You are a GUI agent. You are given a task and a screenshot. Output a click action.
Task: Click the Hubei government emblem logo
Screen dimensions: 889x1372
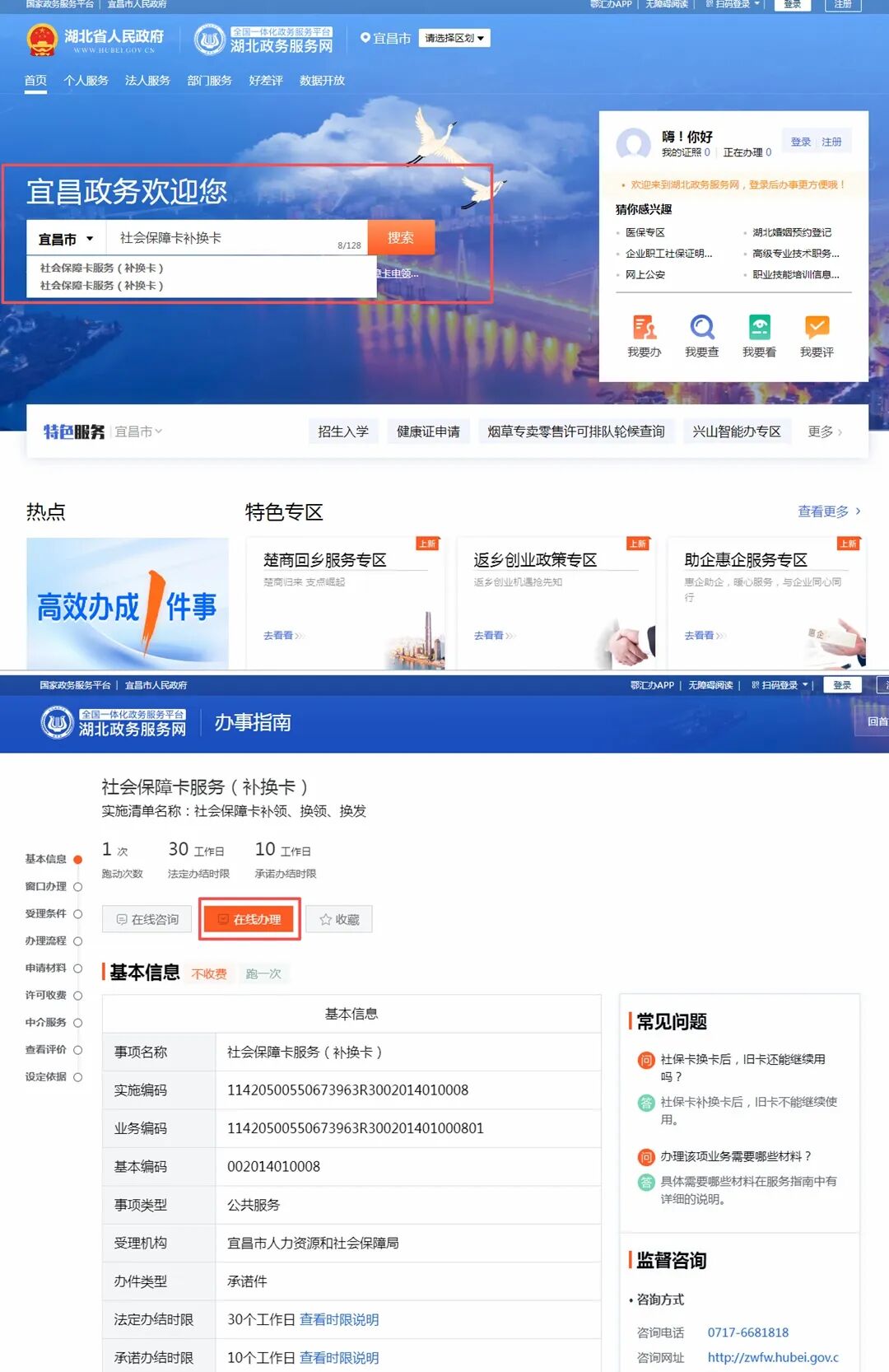(42, 40)
